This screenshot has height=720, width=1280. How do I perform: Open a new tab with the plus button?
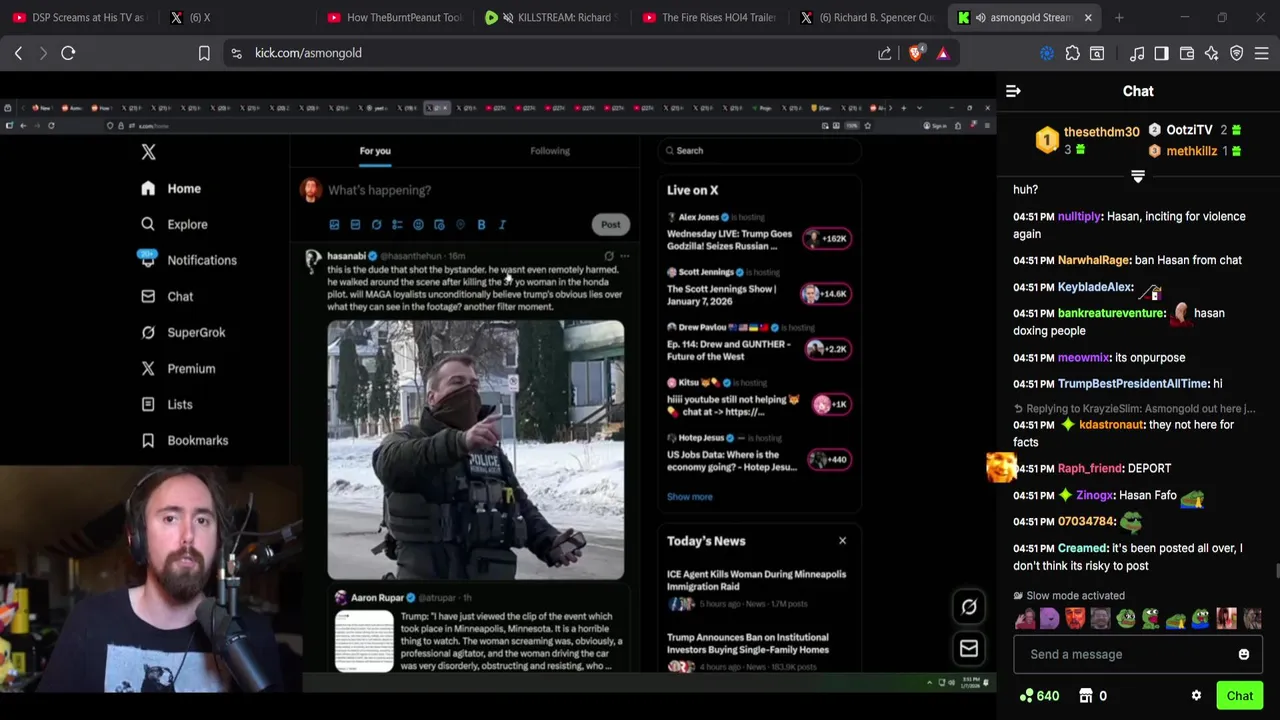pyautogui.click(x=1119, y=17)
